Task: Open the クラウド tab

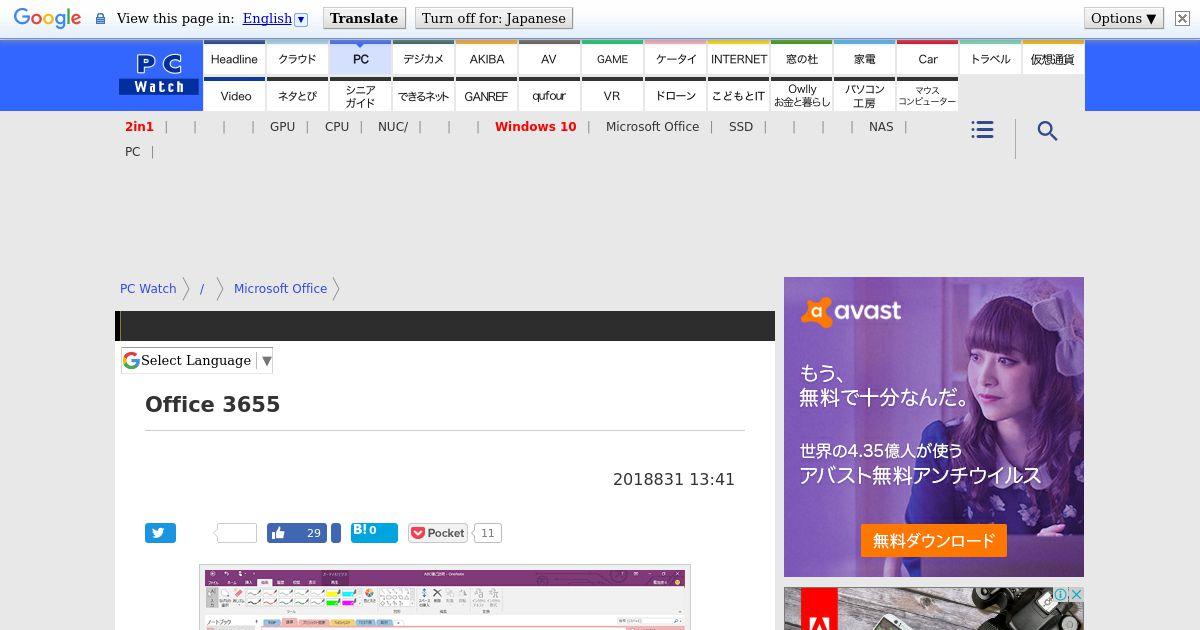Action: tap(297, 58)
